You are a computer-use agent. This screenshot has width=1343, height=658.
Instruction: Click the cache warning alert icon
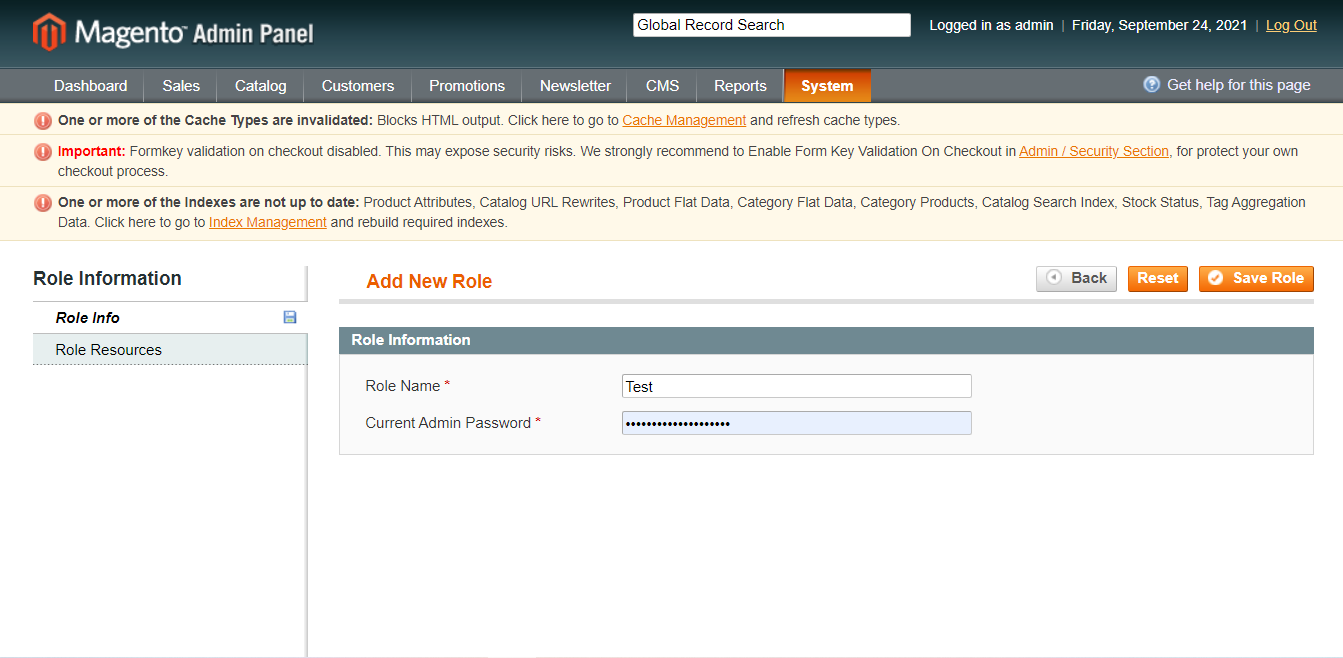pos(43,121)
